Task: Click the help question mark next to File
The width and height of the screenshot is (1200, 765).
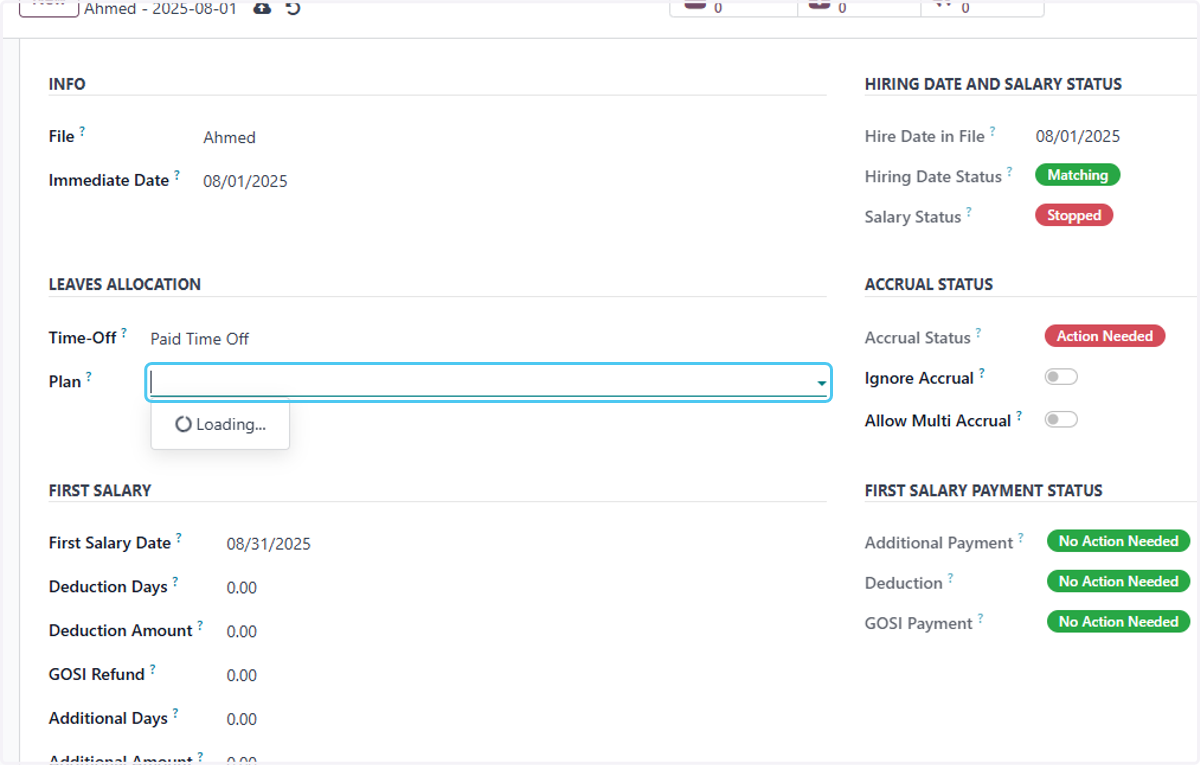Action: click(82, 131)
